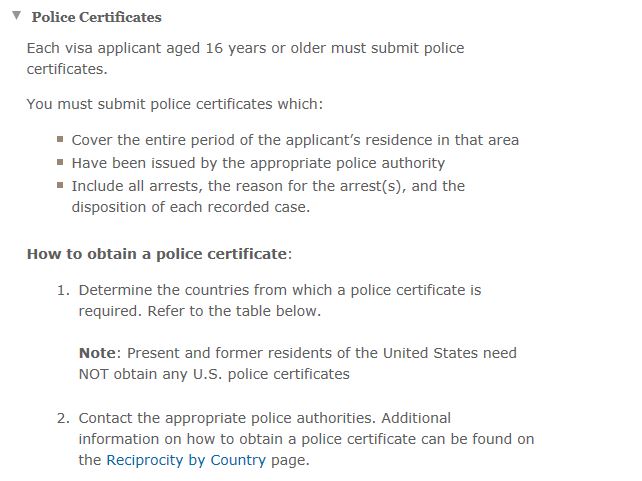Viewport: 642px width, 481px height.
Task: Click "You must submit police certificates which" text
Action: 175,103
